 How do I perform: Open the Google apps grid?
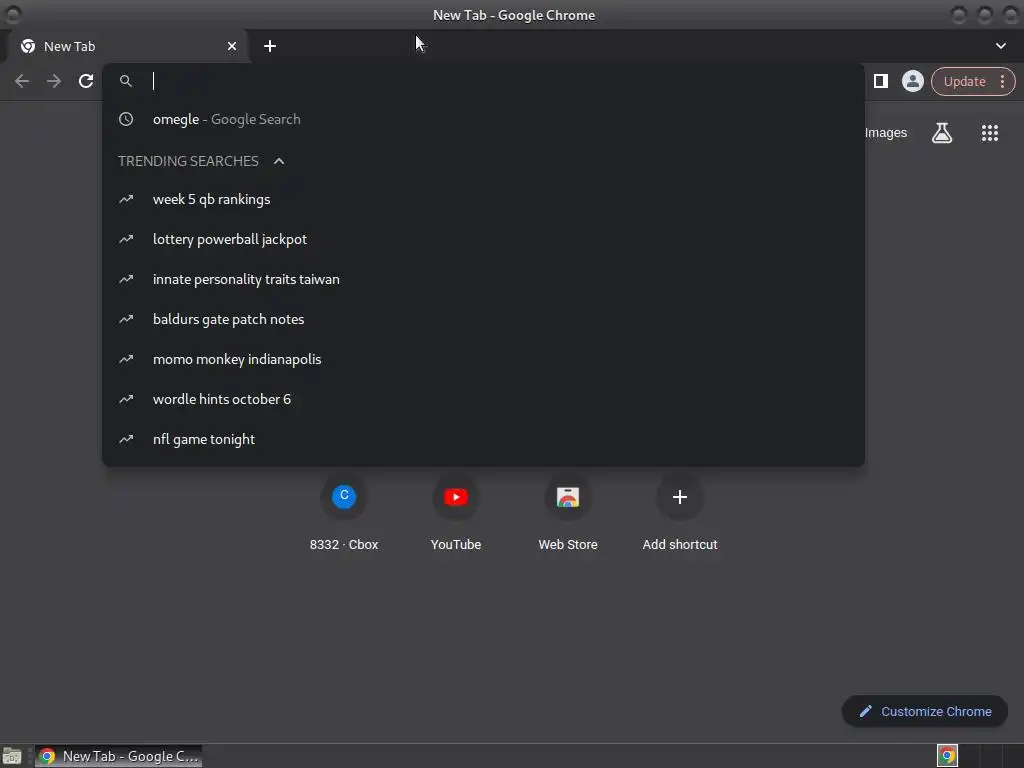pyautogui.click(x=989, y=133)
